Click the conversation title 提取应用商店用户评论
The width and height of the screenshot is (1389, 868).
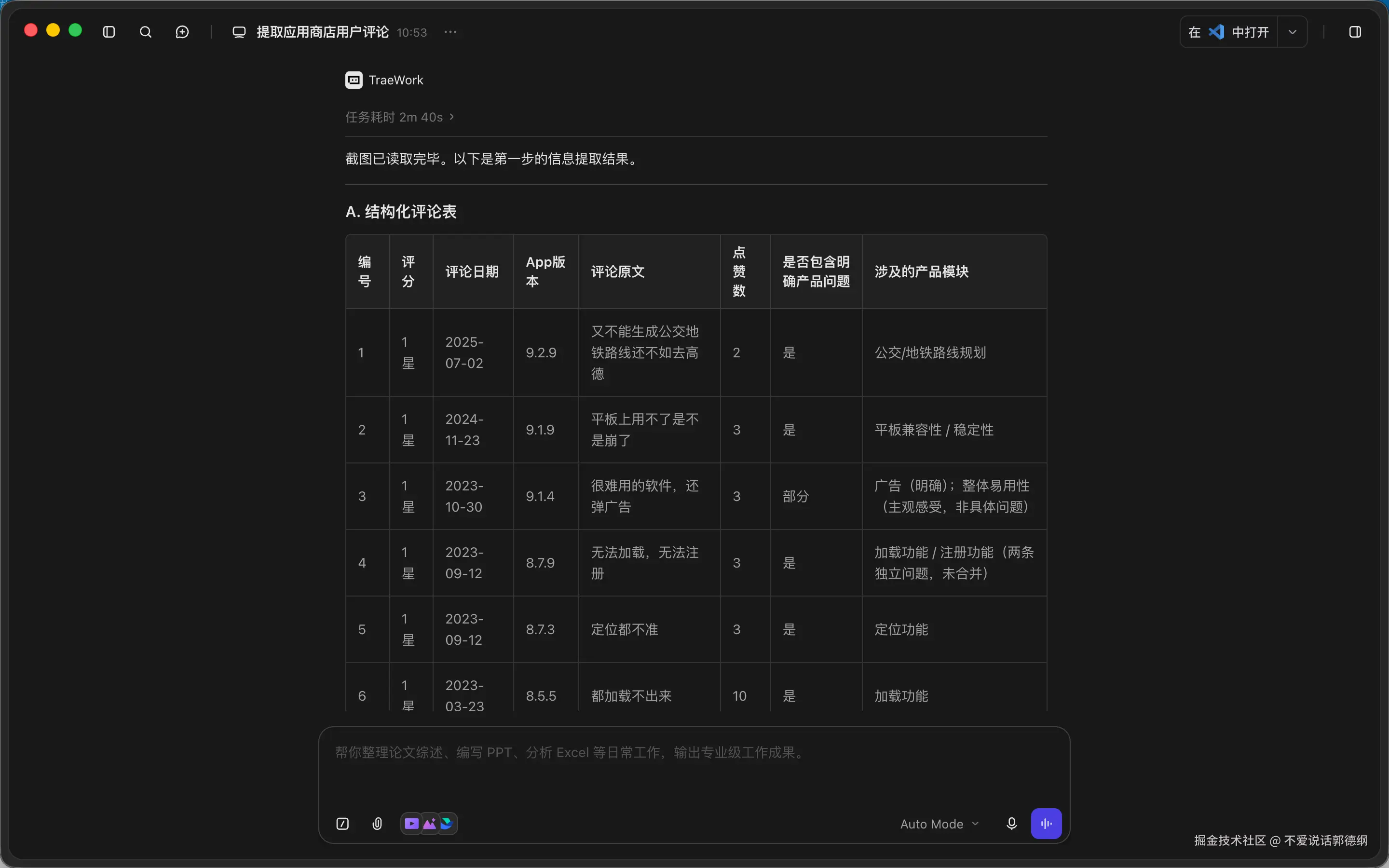click(x=323, y=32)
